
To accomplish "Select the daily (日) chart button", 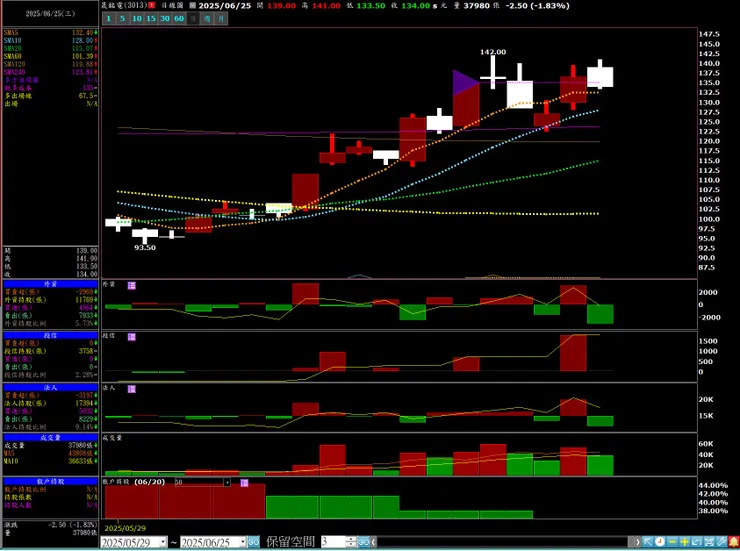I will pos(193,19).
